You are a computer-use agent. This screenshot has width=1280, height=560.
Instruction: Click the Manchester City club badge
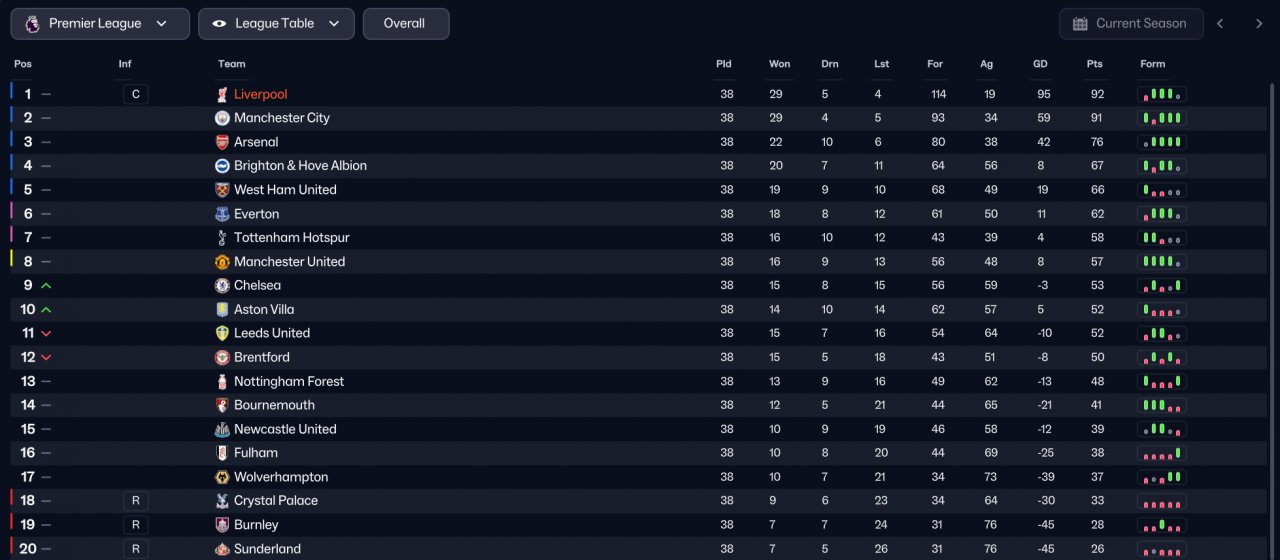(x=222, y=118)
